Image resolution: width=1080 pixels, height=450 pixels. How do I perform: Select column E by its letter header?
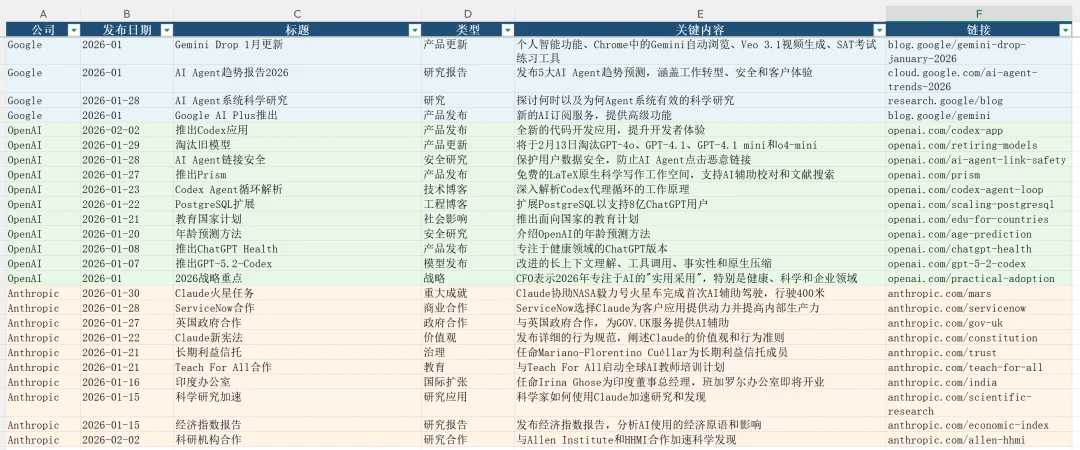(x=699, y=13)
